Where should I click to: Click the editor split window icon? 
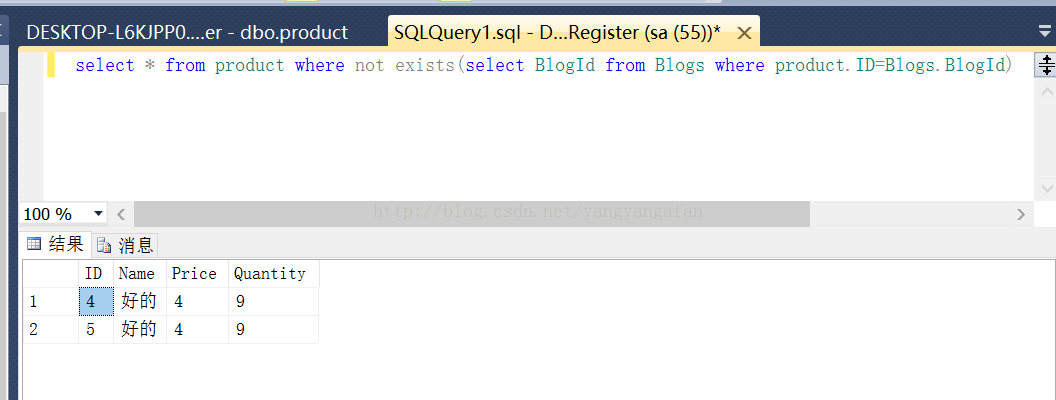[1046, 65]
